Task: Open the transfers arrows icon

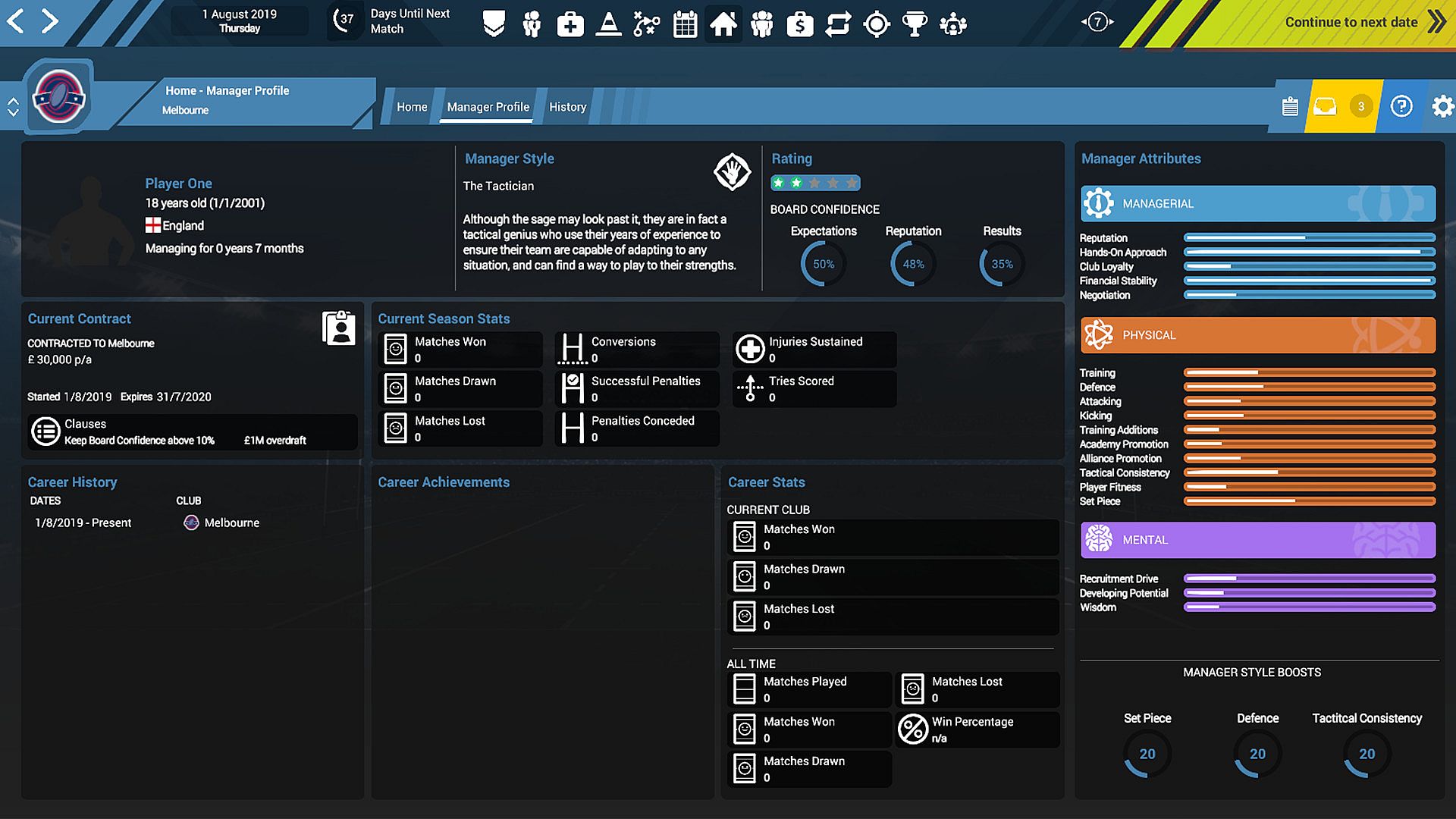Action: click(x=838, y=24)
